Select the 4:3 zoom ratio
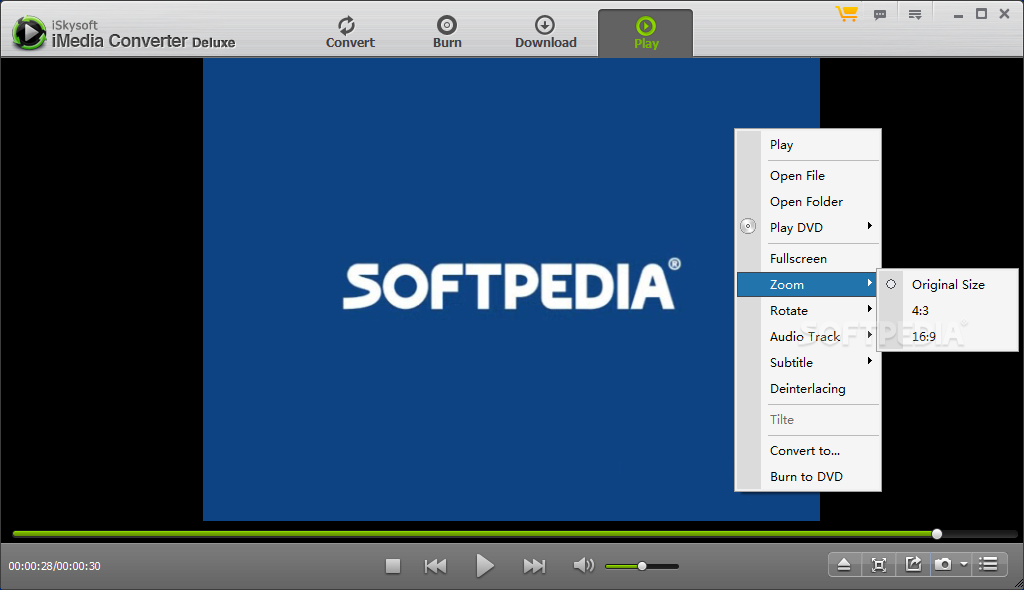 click(948, 310)
